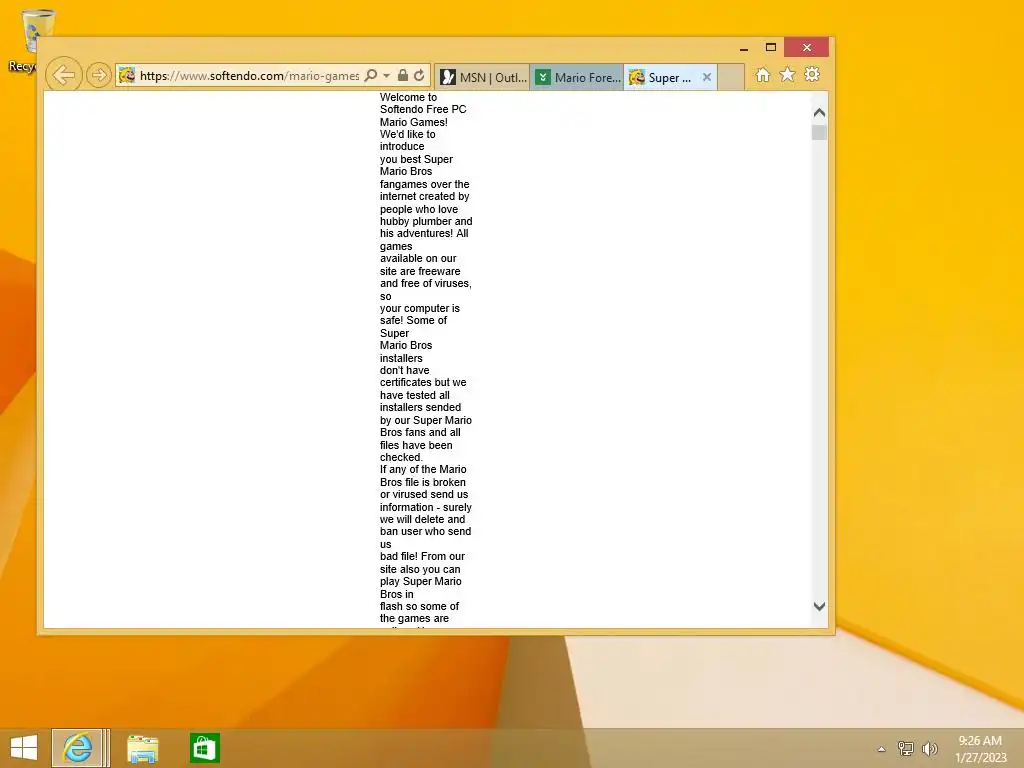Open File Explorer from the taskbar

142,748
